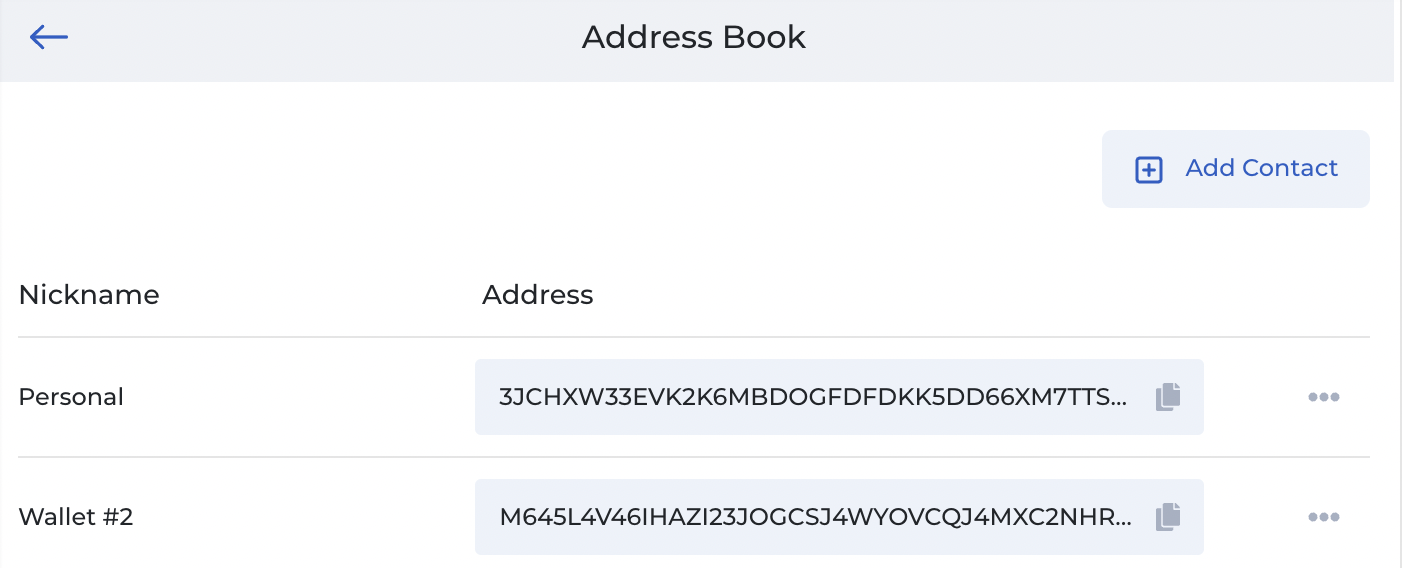Image resolution: width=1402 pixels, height=568 pixels.
Task: Click the Address column header
Action: [537, 295]
